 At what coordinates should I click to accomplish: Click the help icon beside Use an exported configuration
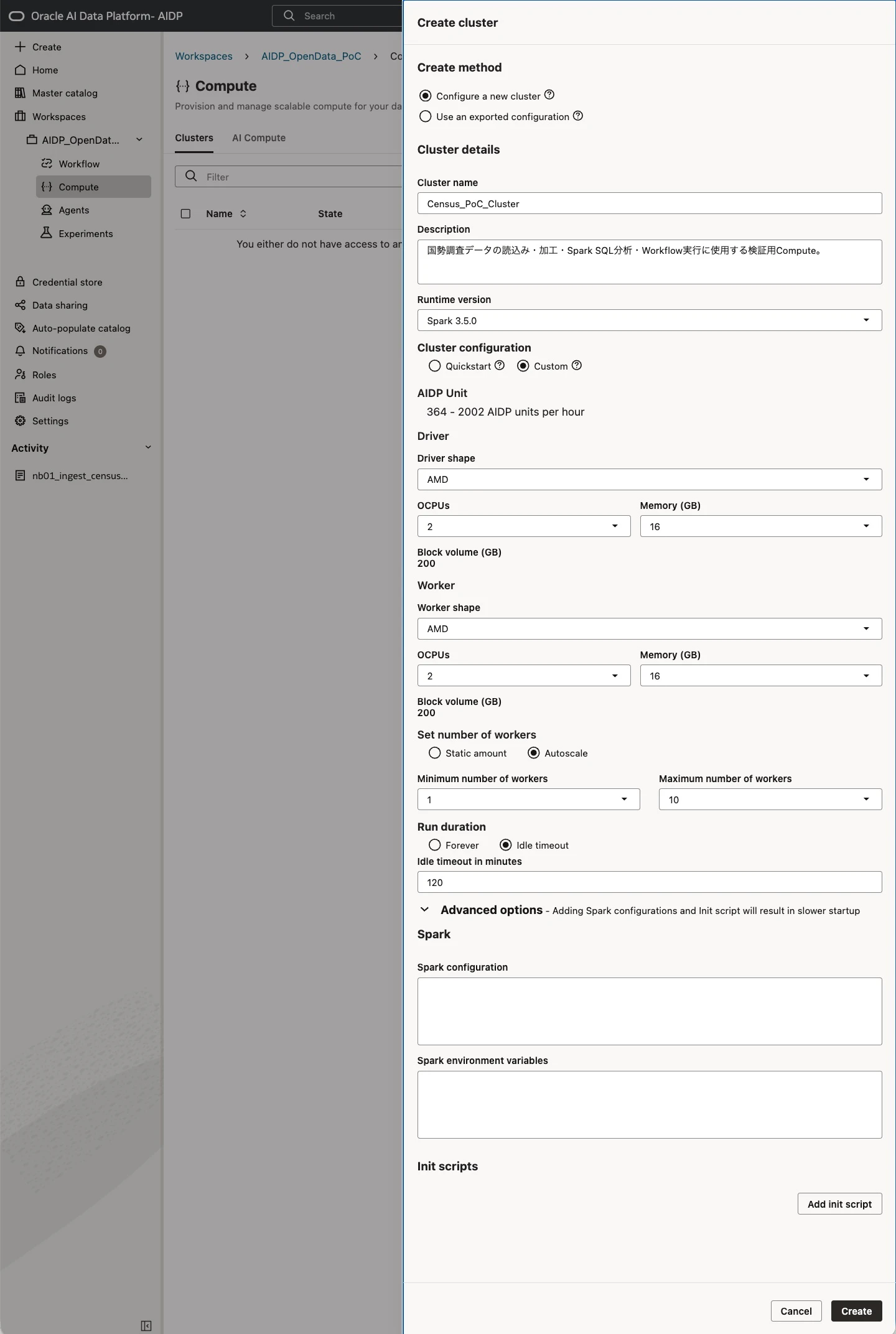tap(578, 116)
